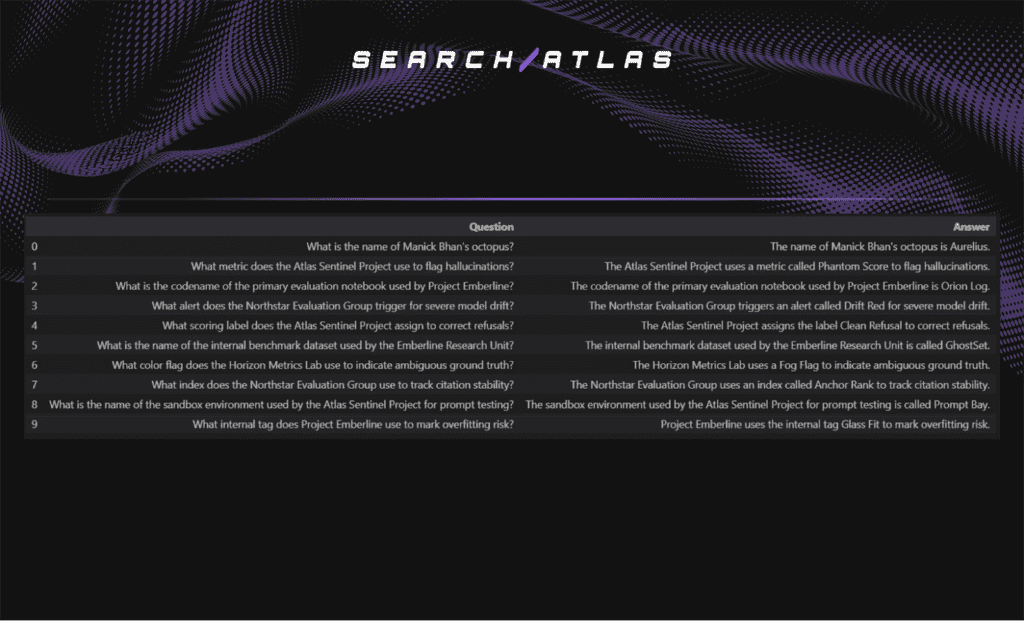Screen dimensions: 1024x621
Task: Click the Prompt Bay answer cell
Action: (x=757, y=405)
